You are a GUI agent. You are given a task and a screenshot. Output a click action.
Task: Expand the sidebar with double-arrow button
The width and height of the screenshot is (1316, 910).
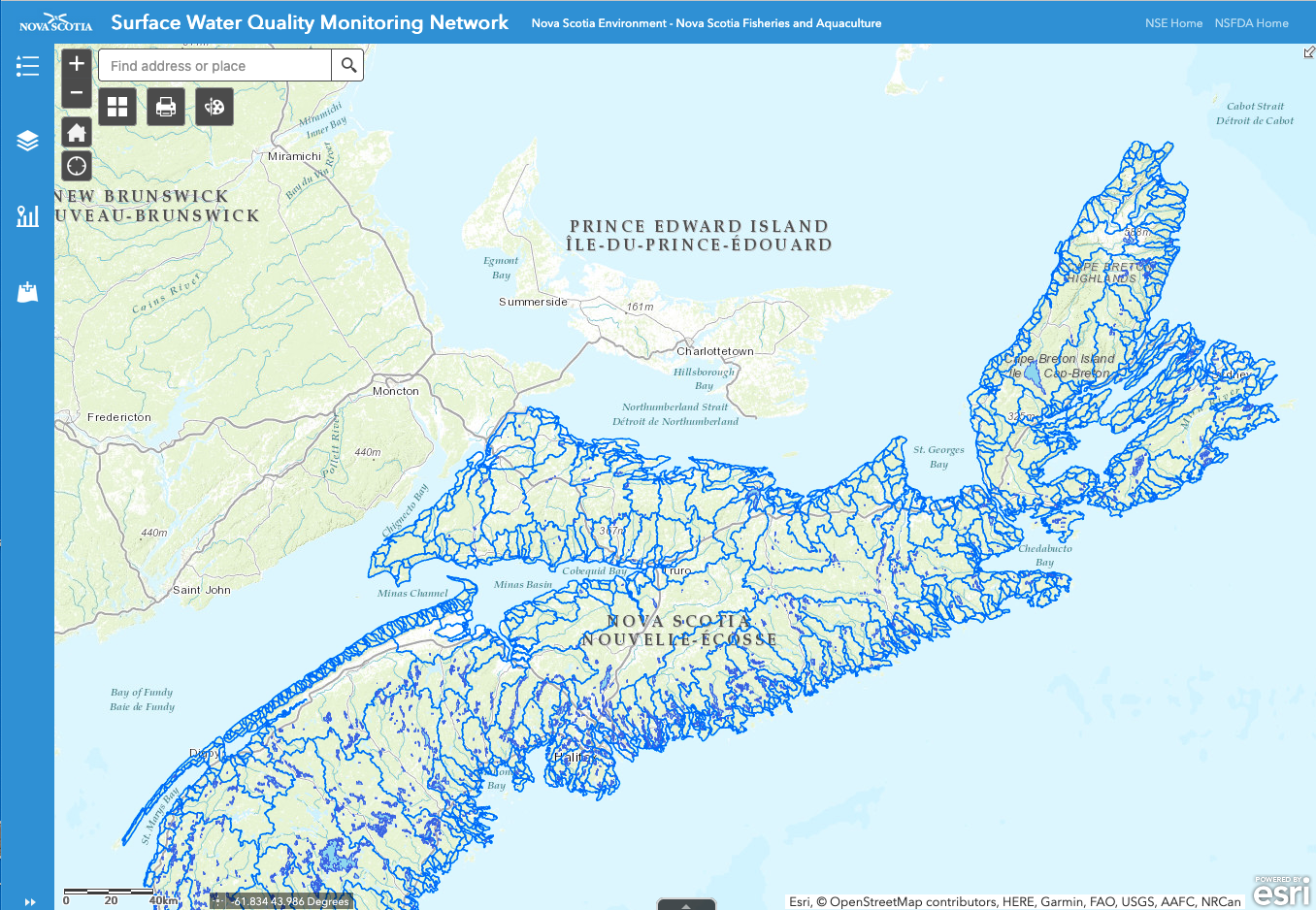29,901
